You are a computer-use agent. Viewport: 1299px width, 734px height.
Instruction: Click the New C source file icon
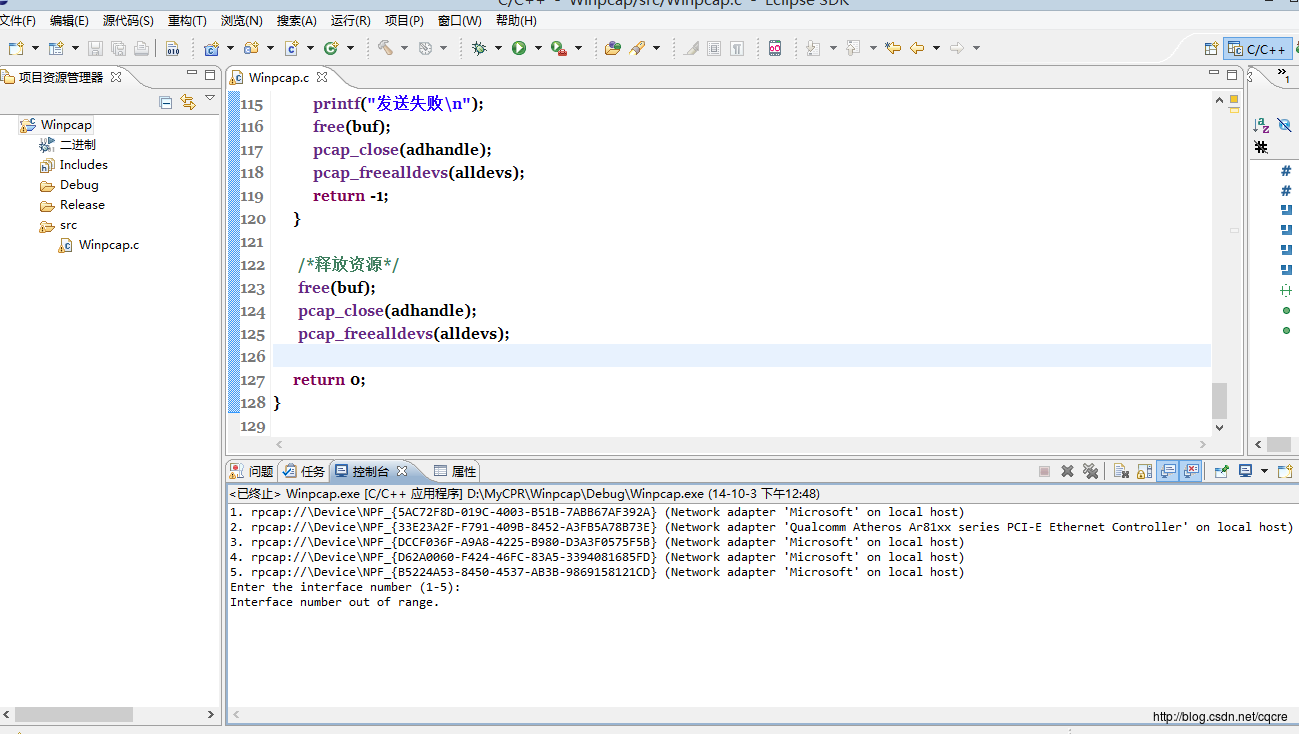pos(292,48)
